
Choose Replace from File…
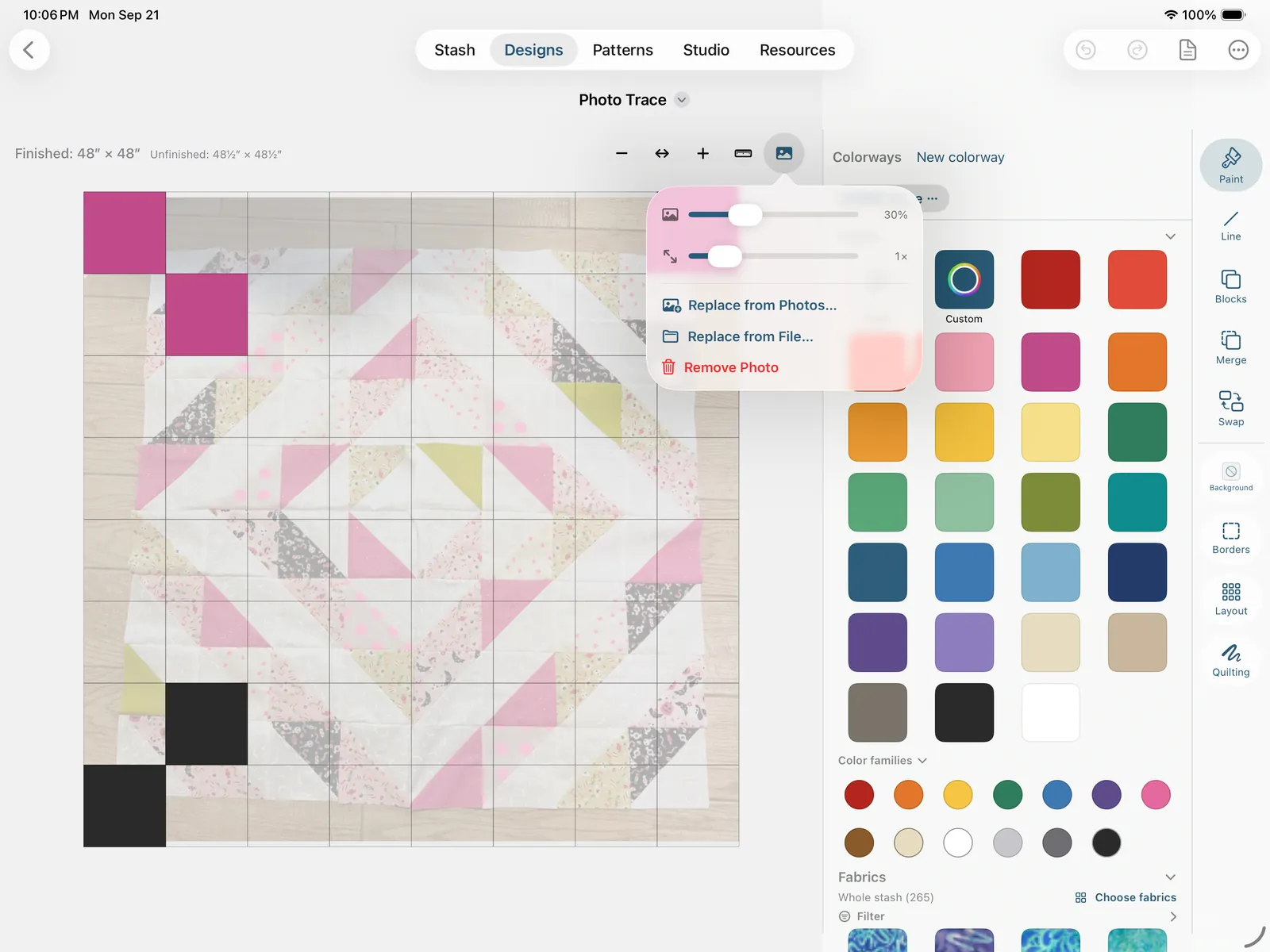pos(738,336)
